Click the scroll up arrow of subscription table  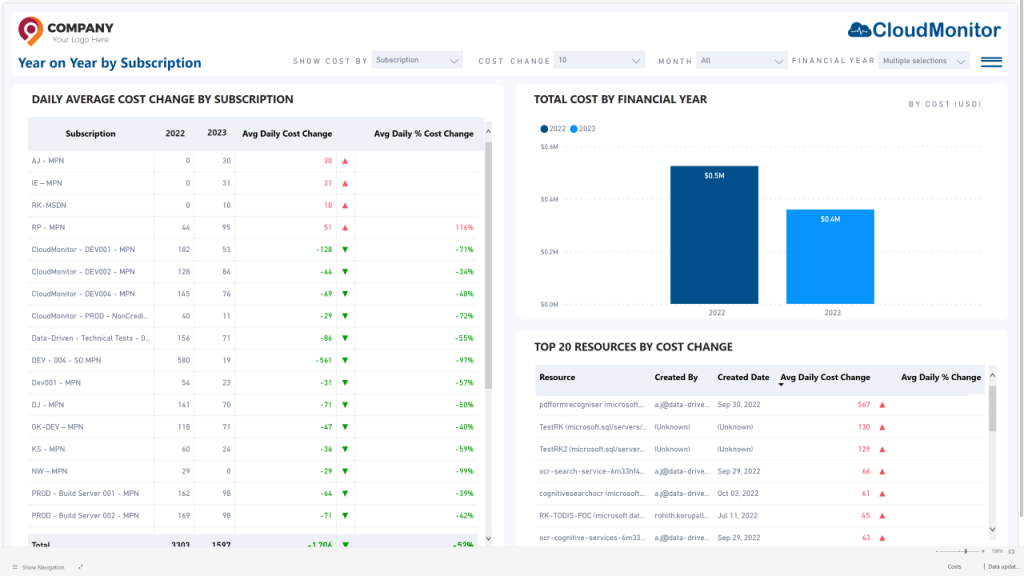pyautogui.click(x=488, y=132)
